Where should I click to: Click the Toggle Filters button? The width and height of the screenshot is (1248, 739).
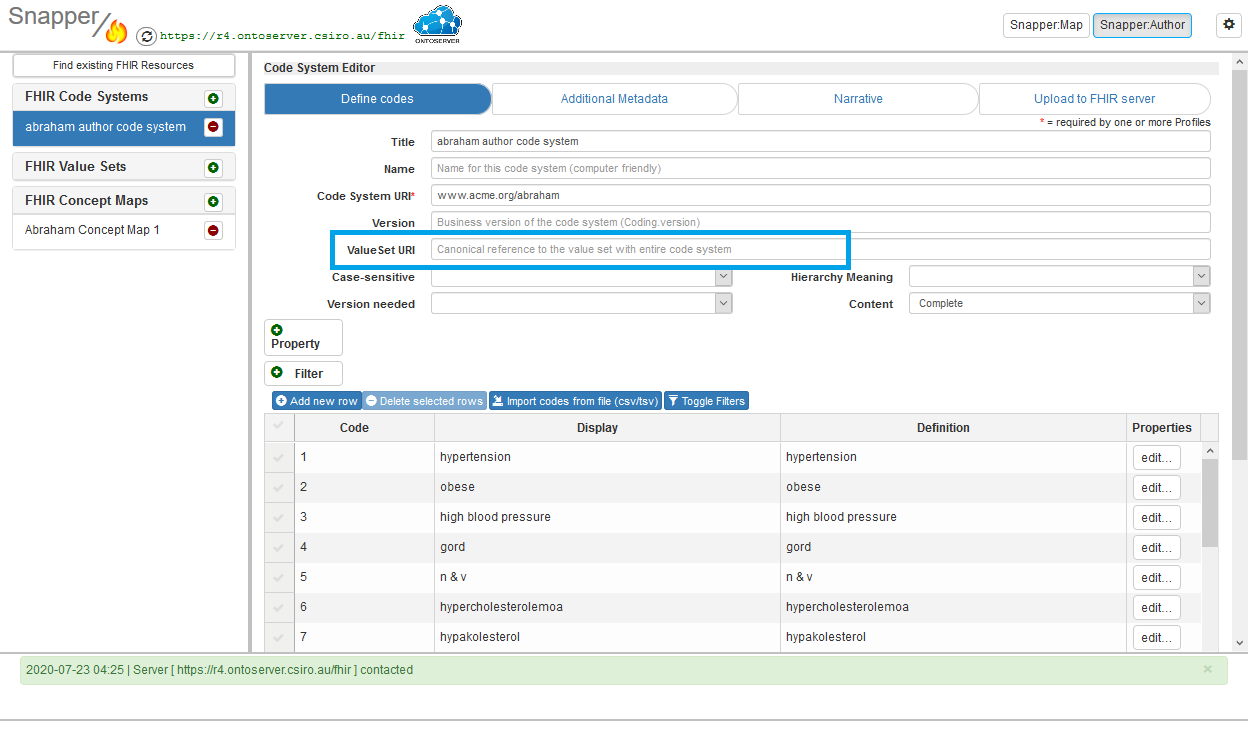[x=706, y=401]
